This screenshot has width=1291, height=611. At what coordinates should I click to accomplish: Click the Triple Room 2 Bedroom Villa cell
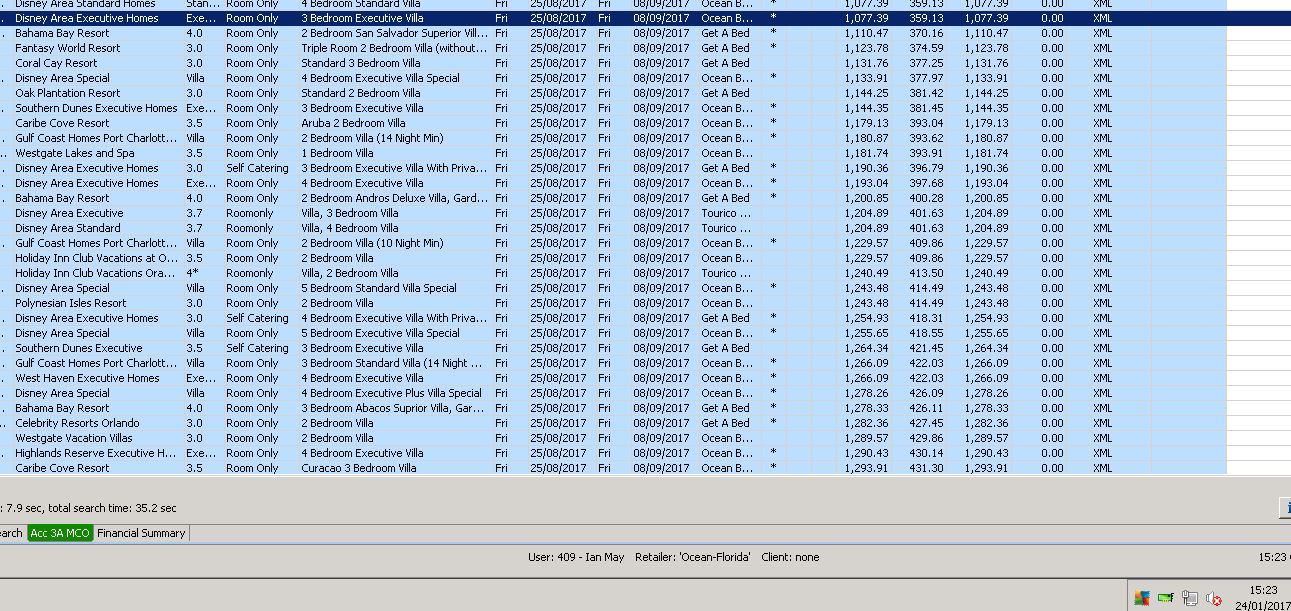pyautogui.click(x=394, y=48)
